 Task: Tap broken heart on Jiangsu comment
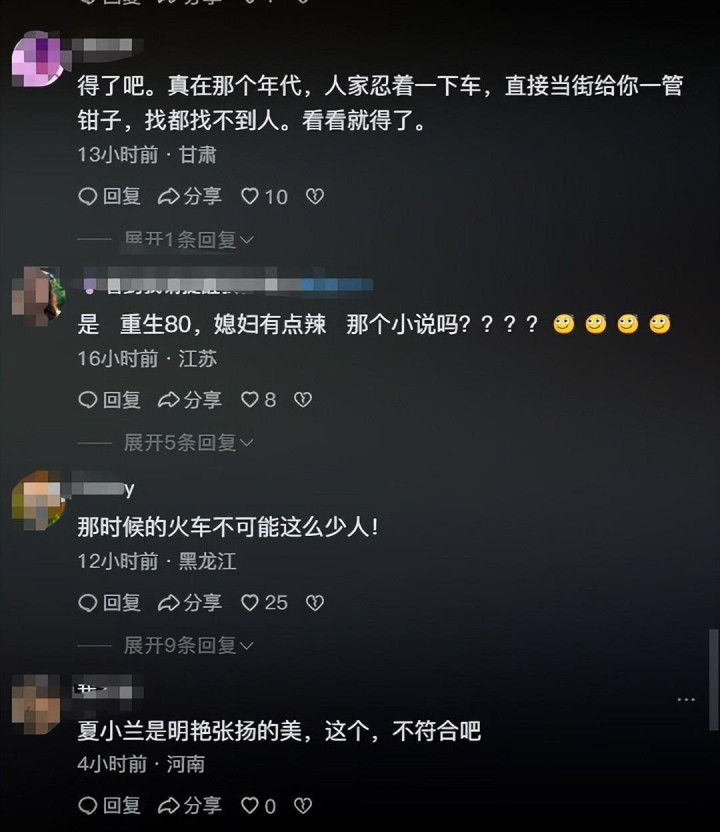pyautogui.click(x=303, y=400)
